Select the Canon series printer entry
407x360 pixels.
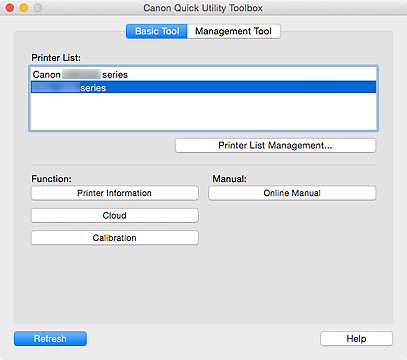tap(204, 74)
